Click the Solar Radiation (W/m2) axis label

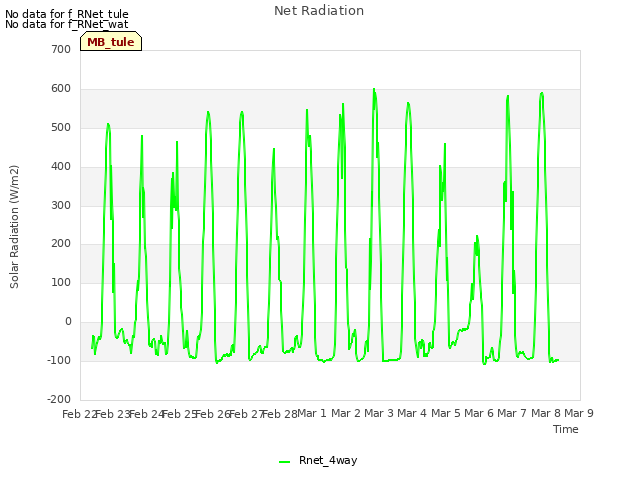[14, 227]
